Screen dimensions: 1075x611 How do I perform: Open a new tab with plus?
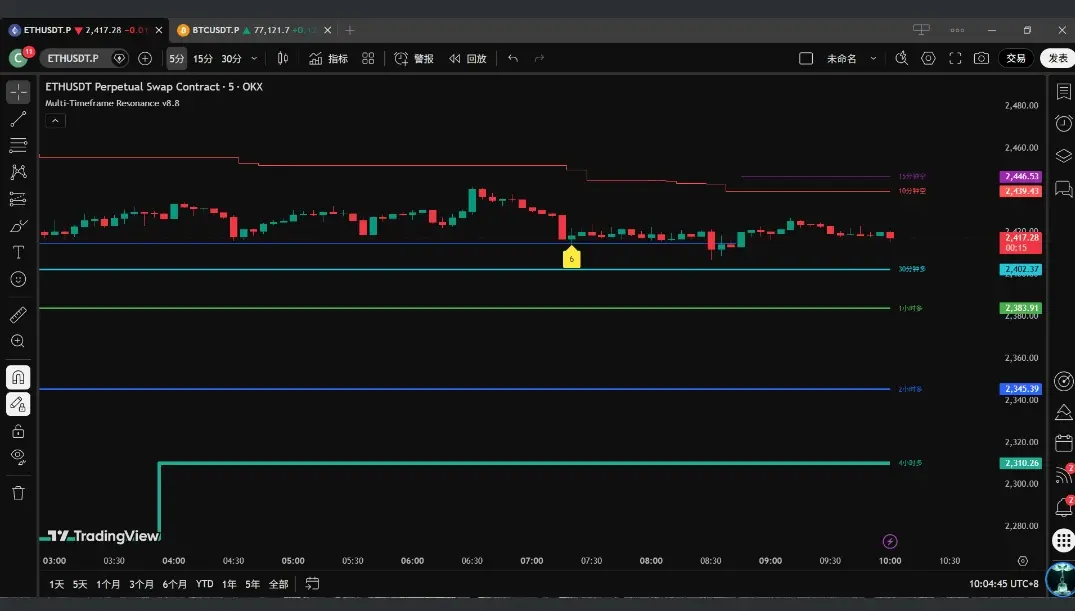pyautogui.click(x=350, y=30)
